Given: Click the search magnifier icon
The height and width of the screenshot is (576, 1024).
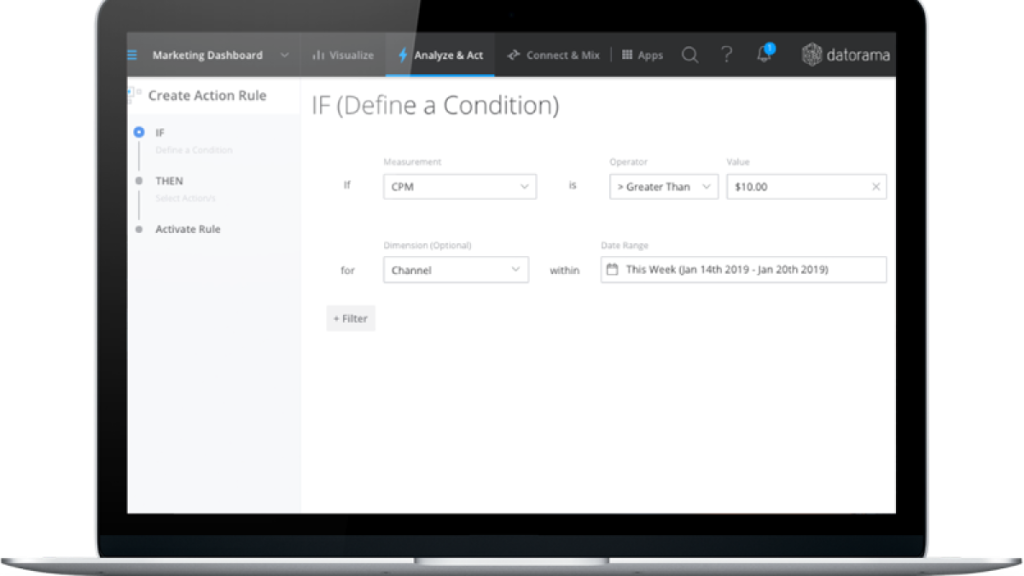Looking at the screenshot, I should [x=690, y=55].
